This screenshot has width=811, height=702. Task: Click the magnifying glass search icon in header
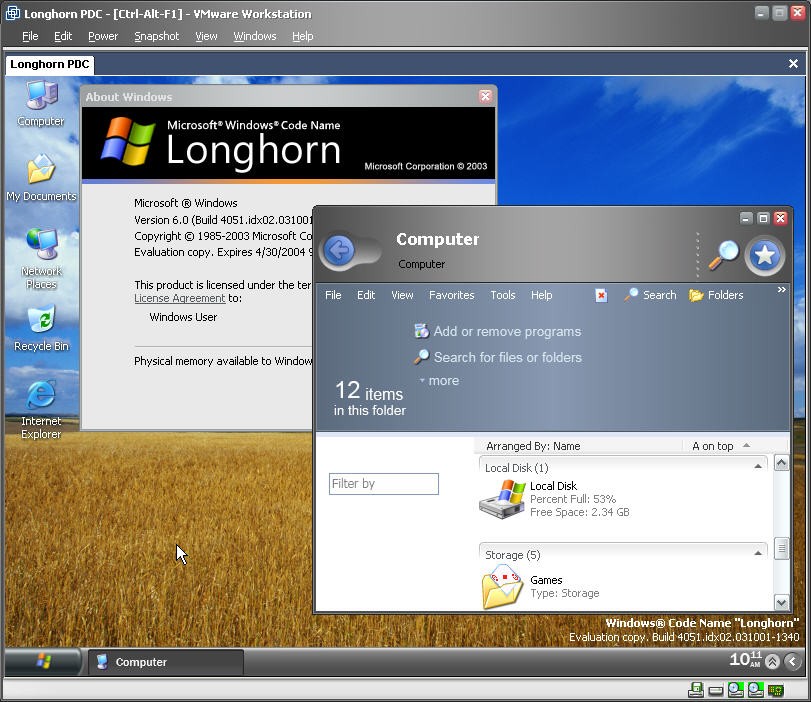pos(722,255)
